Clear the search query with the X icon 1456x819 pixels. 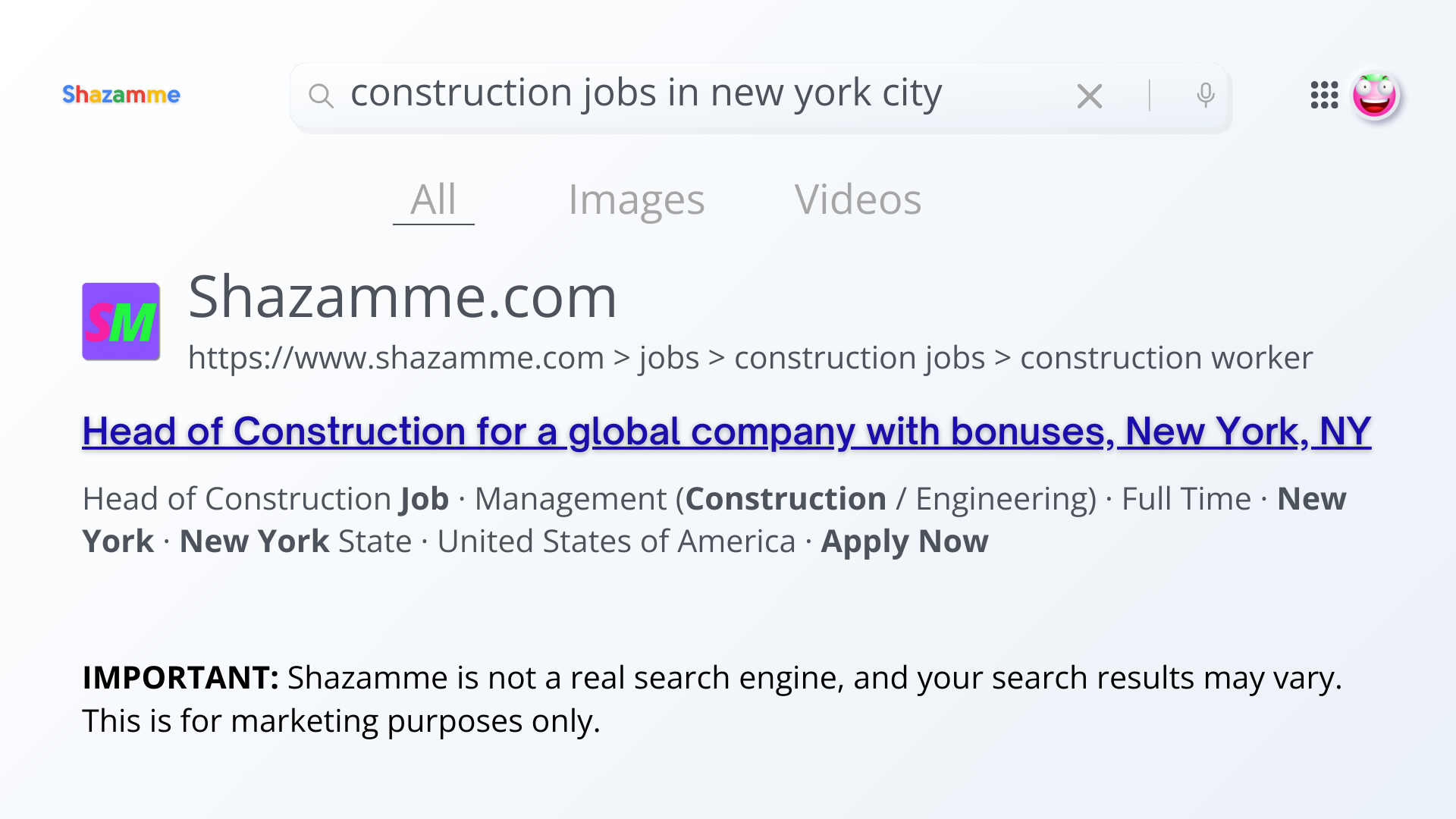coord(1090,95)
